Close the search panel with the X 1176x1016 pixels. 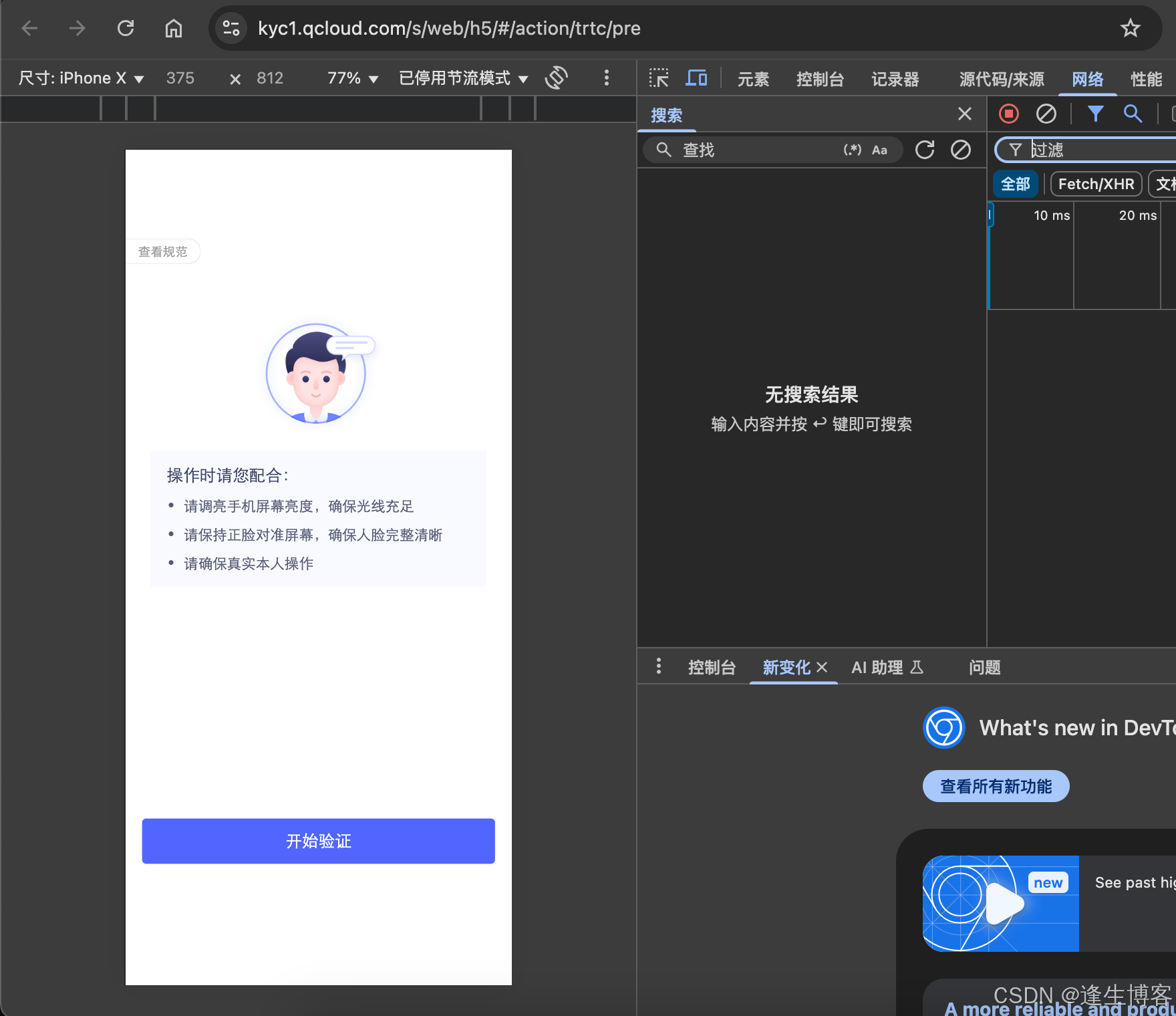[x=964, y=114]
